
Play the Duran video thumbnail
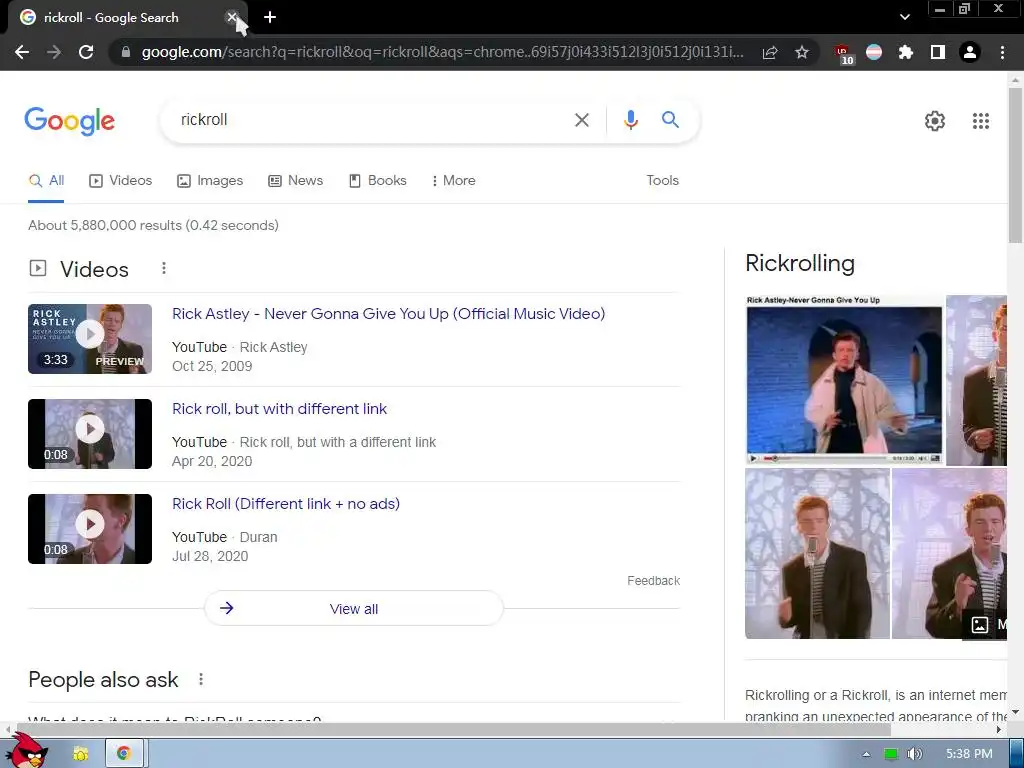90,529
